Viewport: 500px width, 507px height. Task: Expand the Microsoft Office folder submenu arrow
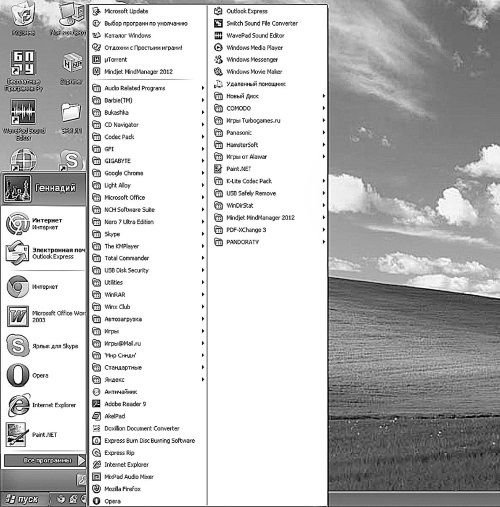click(x=203, y=197)
